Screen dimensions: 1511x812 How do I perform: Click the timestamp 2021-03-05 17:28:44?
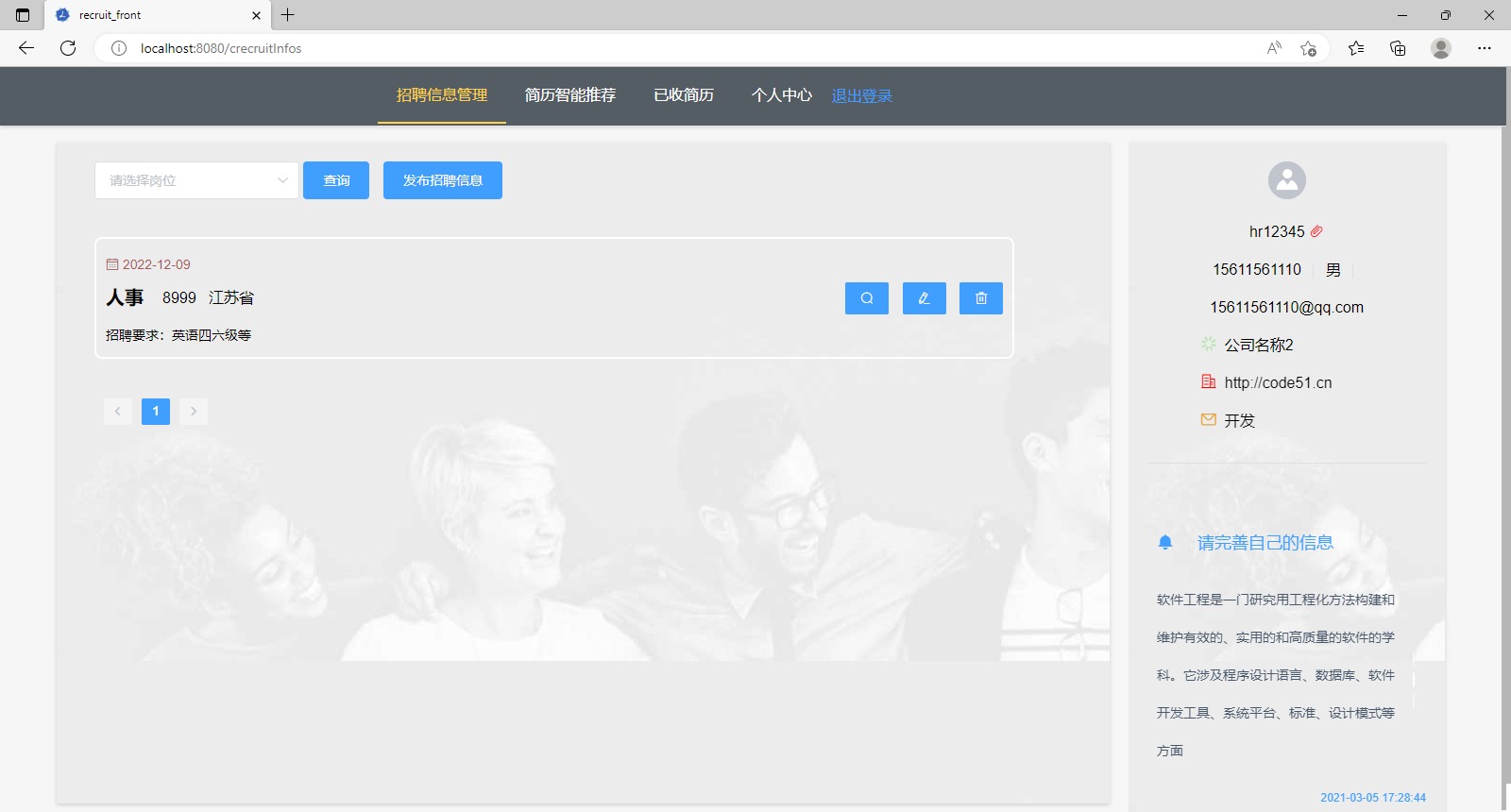[x=1373, y=798]
